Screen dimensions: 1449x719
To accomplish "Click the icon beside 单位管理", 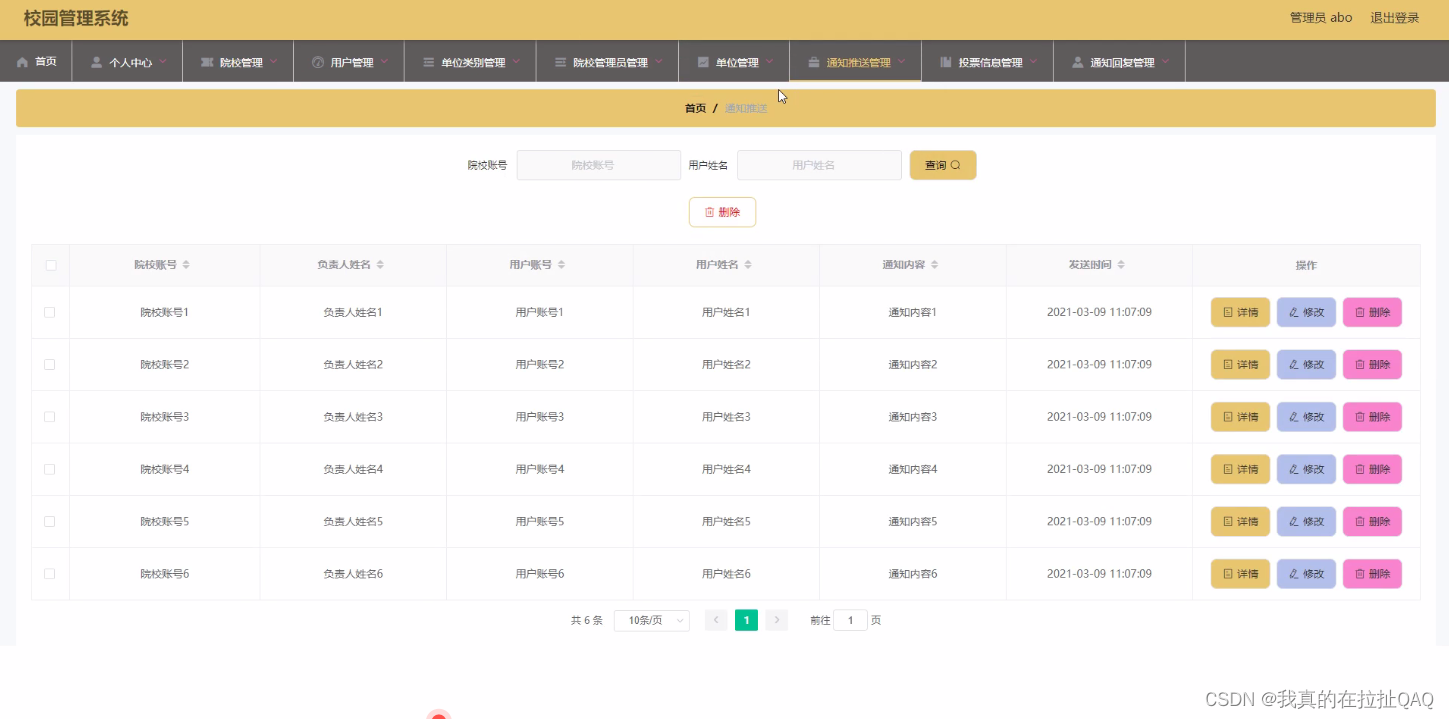I will point(703,62).
